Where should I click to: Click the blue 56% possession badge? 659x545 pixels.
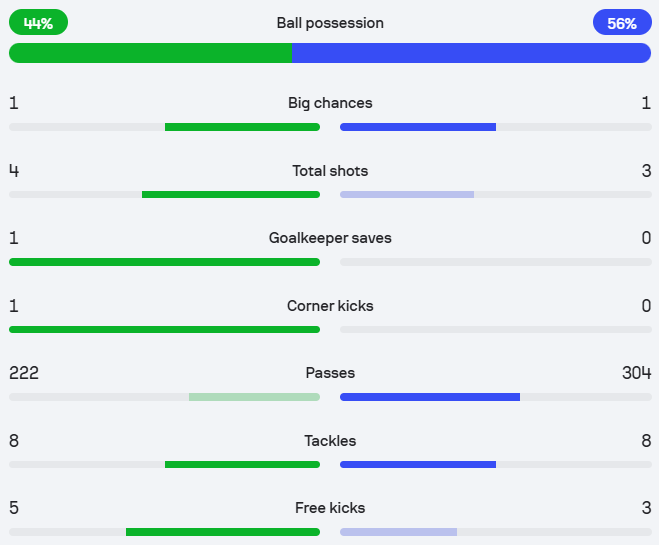coord(621,22)
